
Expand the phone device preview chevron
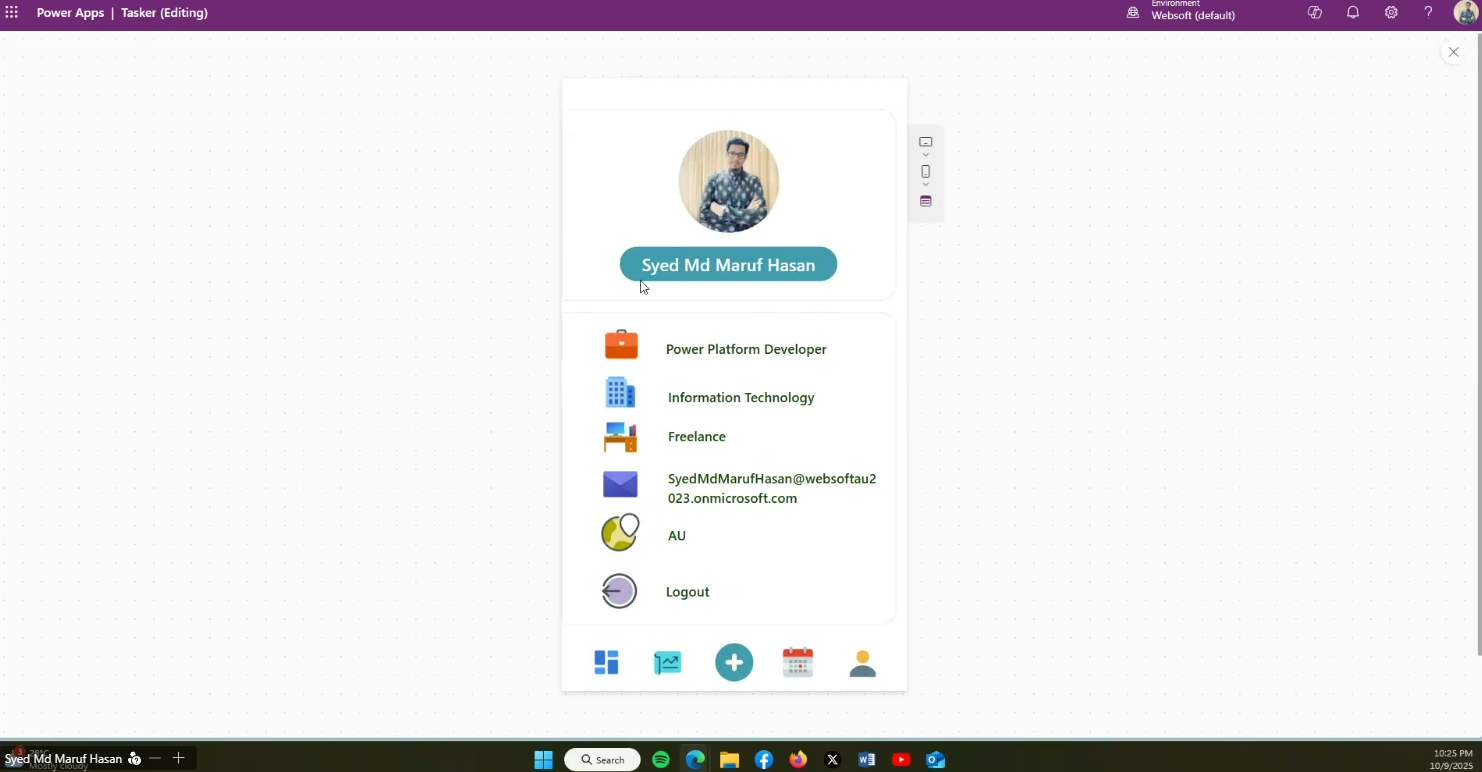pyautogui.click(x=925, y=185)
